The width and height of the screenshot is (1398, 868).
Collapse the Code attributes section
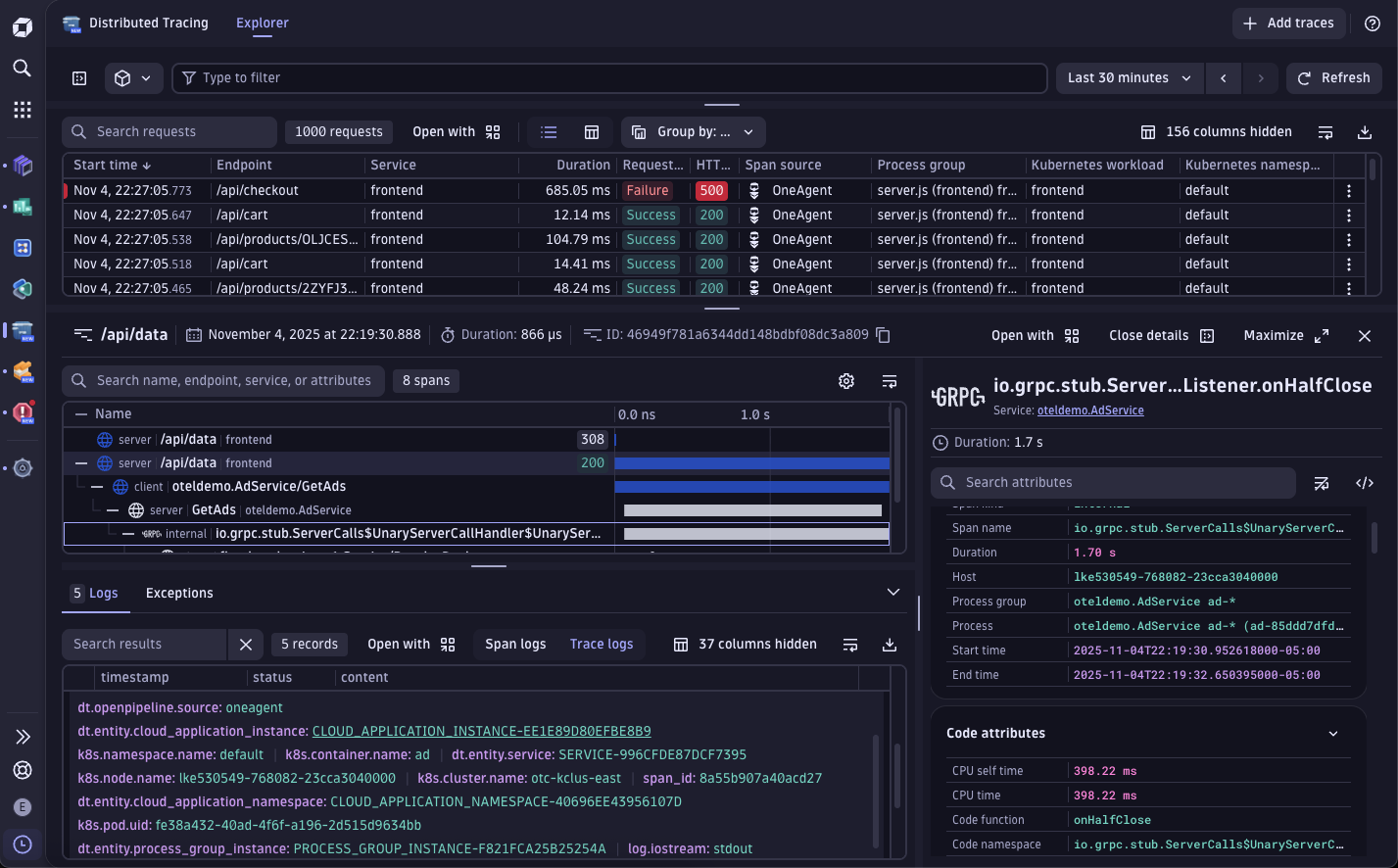[1332, 734]
